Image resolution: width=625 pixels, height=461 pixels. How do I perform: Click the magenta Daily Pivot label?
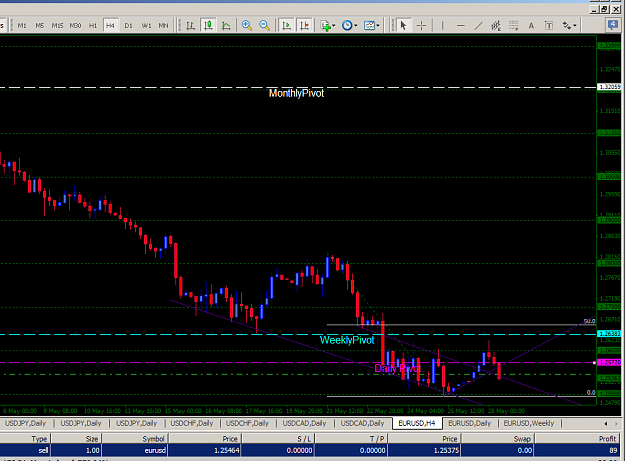397,368
